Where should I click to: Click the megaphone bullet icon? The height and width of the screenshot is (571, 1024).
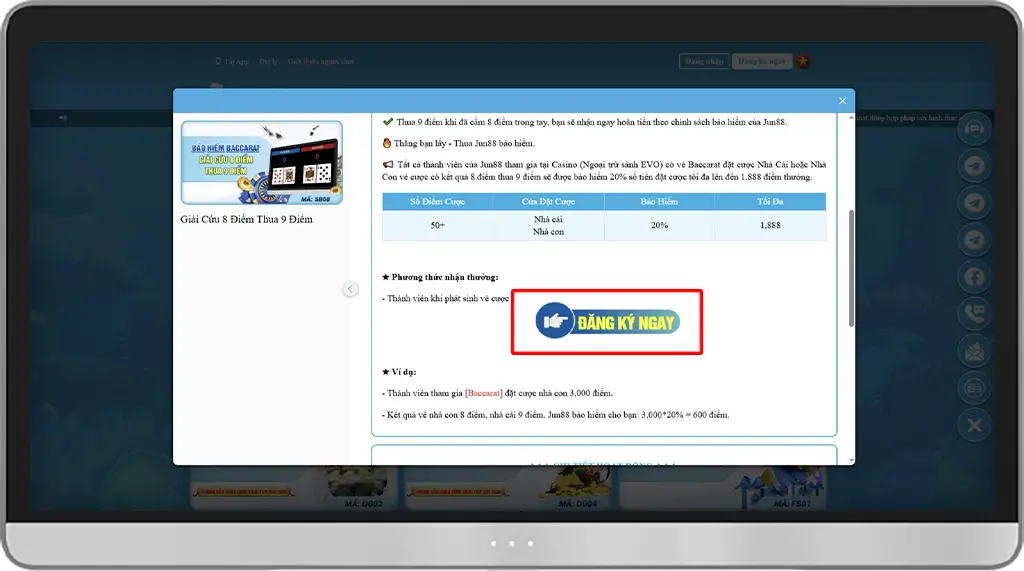pyautogui.click(x=388, y=164)
